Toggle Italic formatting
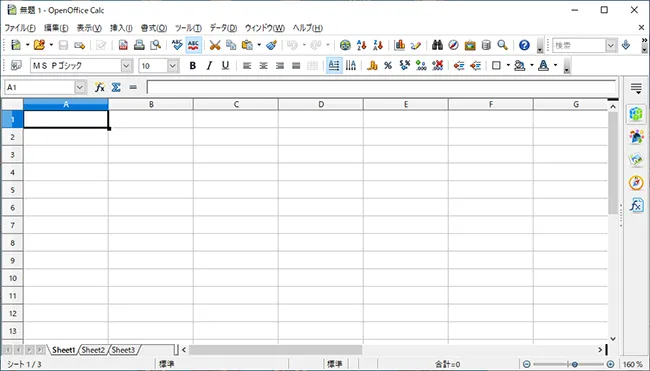 click(209, 65)
